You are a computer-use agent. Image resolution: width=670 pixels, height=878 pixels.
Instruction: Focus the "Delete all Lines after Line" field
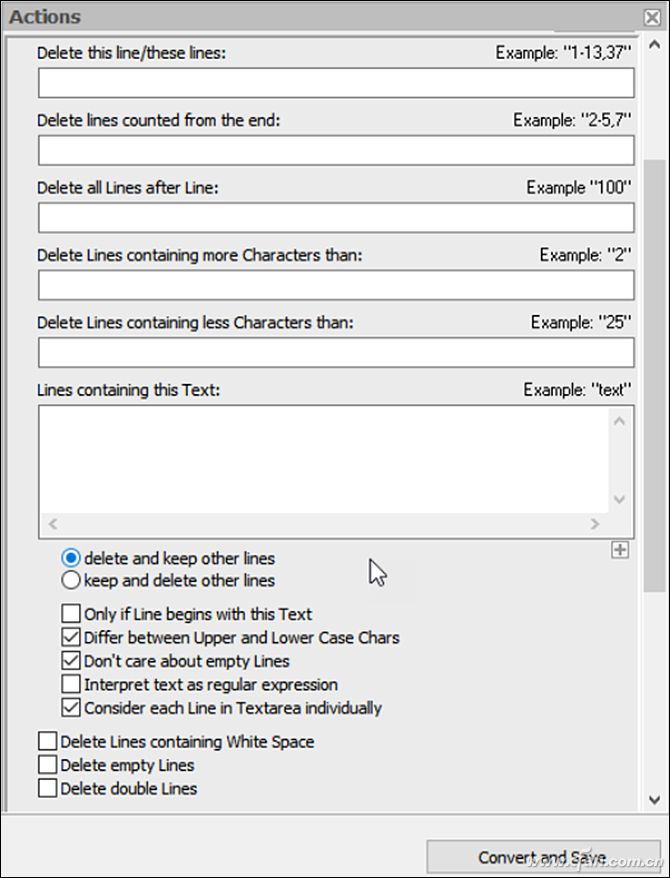pos(336,217)
